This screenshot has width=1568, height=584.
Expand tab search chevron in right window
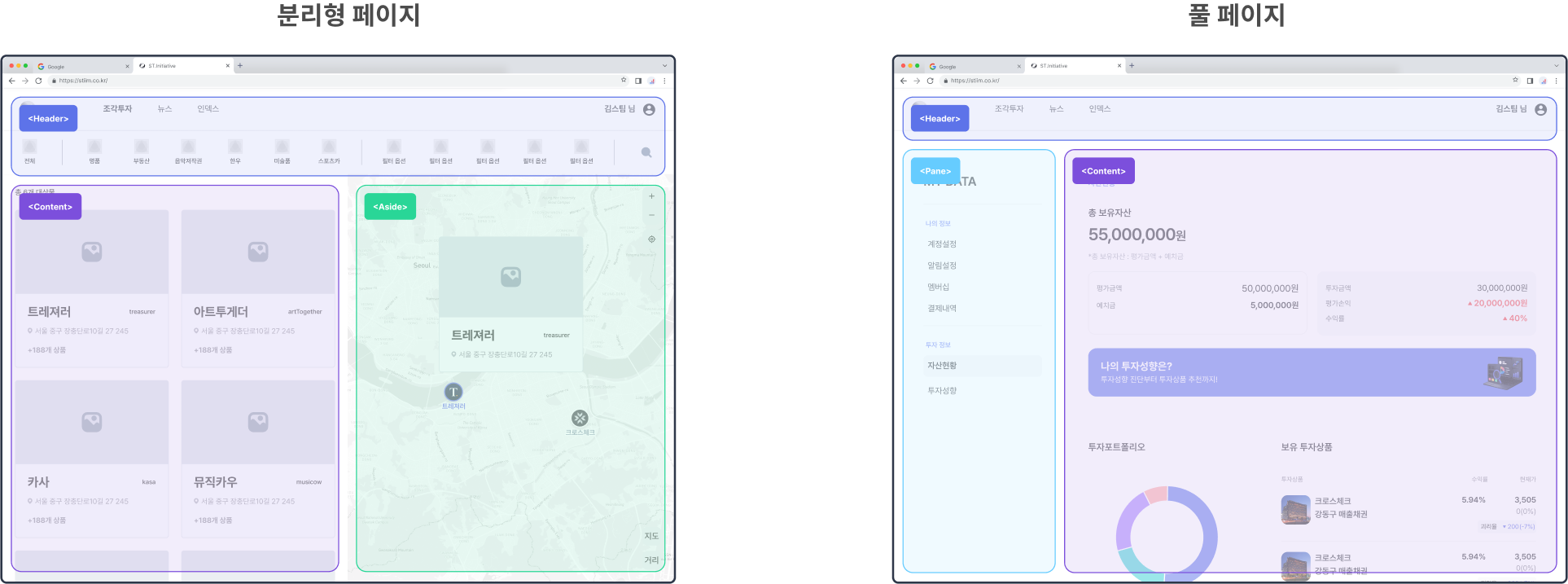point(1556,66)
